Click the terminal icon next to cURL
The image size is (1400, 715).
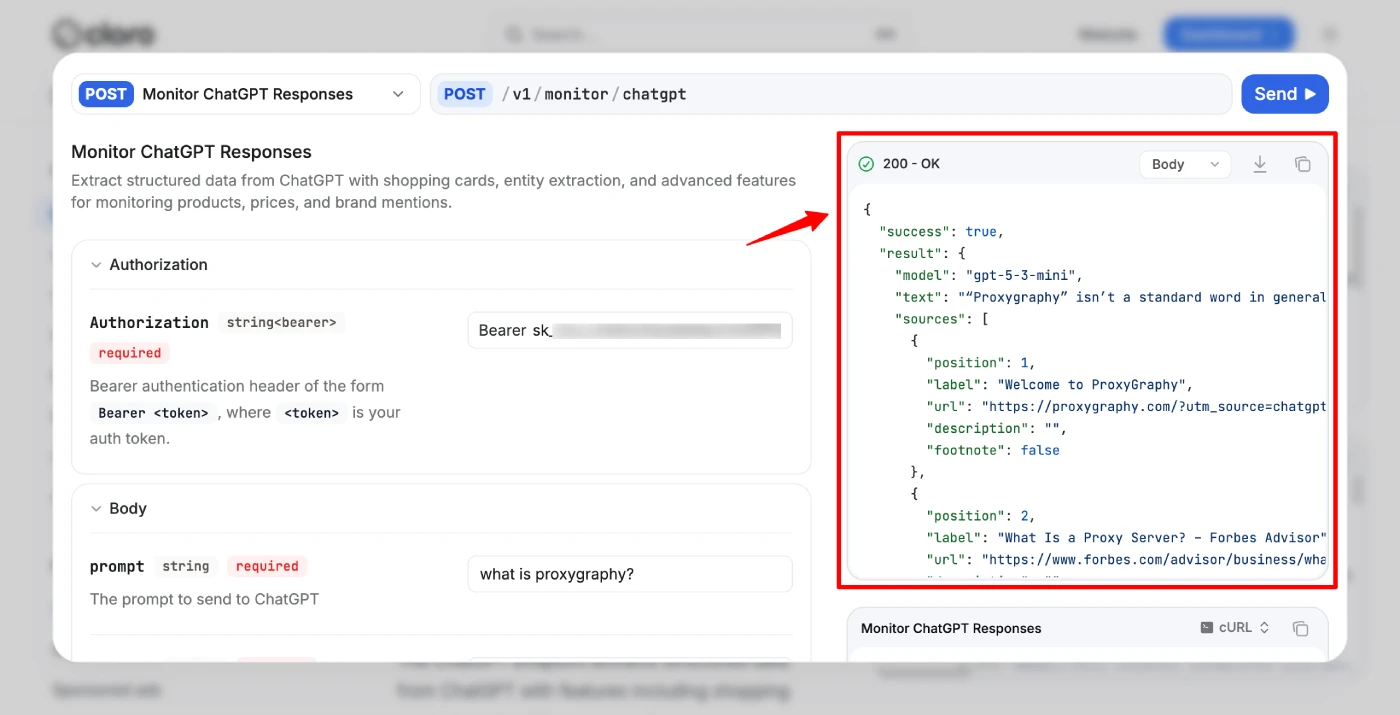[1207, 628]
